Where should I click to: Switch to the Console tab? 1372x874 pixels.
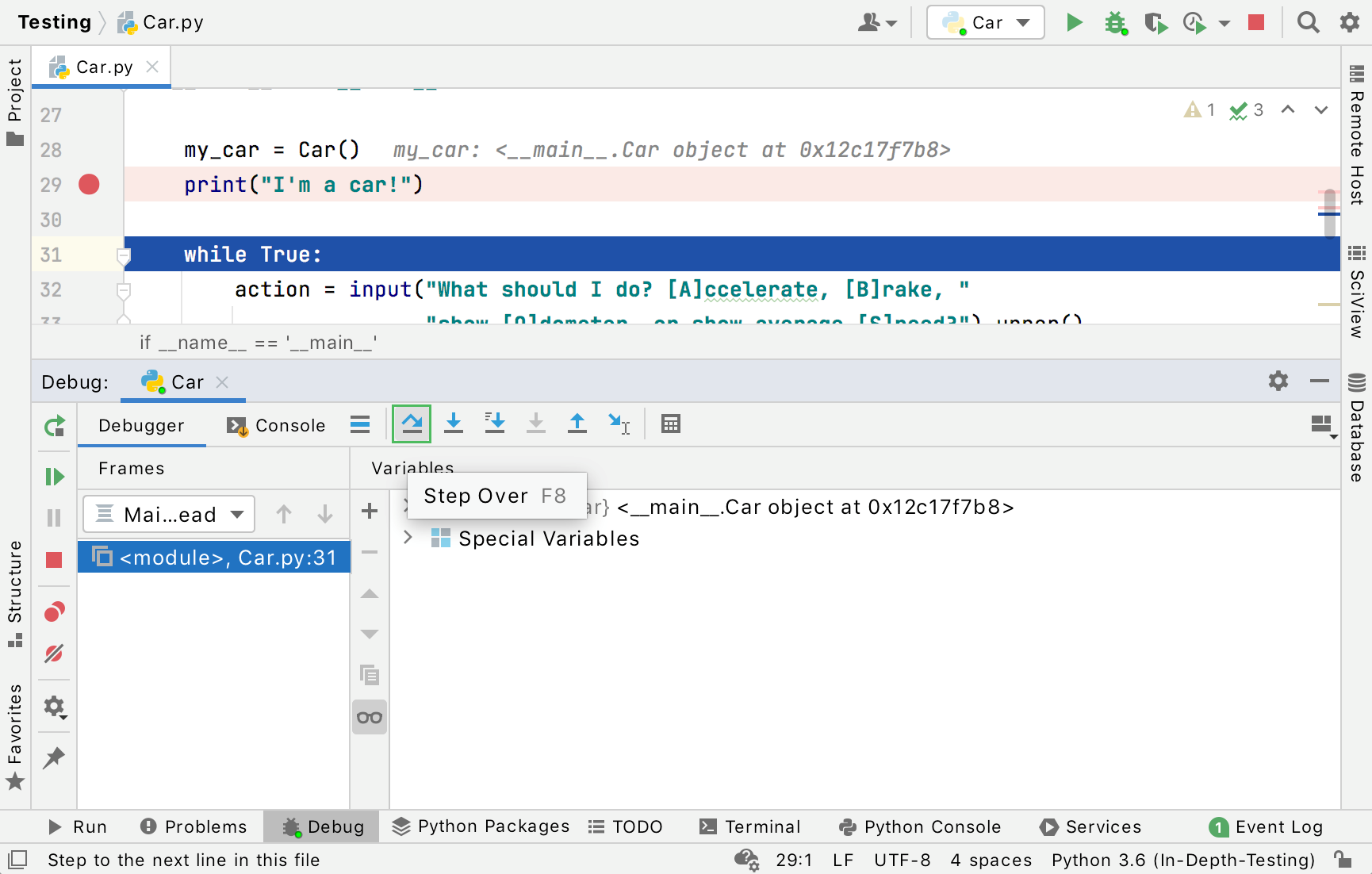[x=277, y=426]
